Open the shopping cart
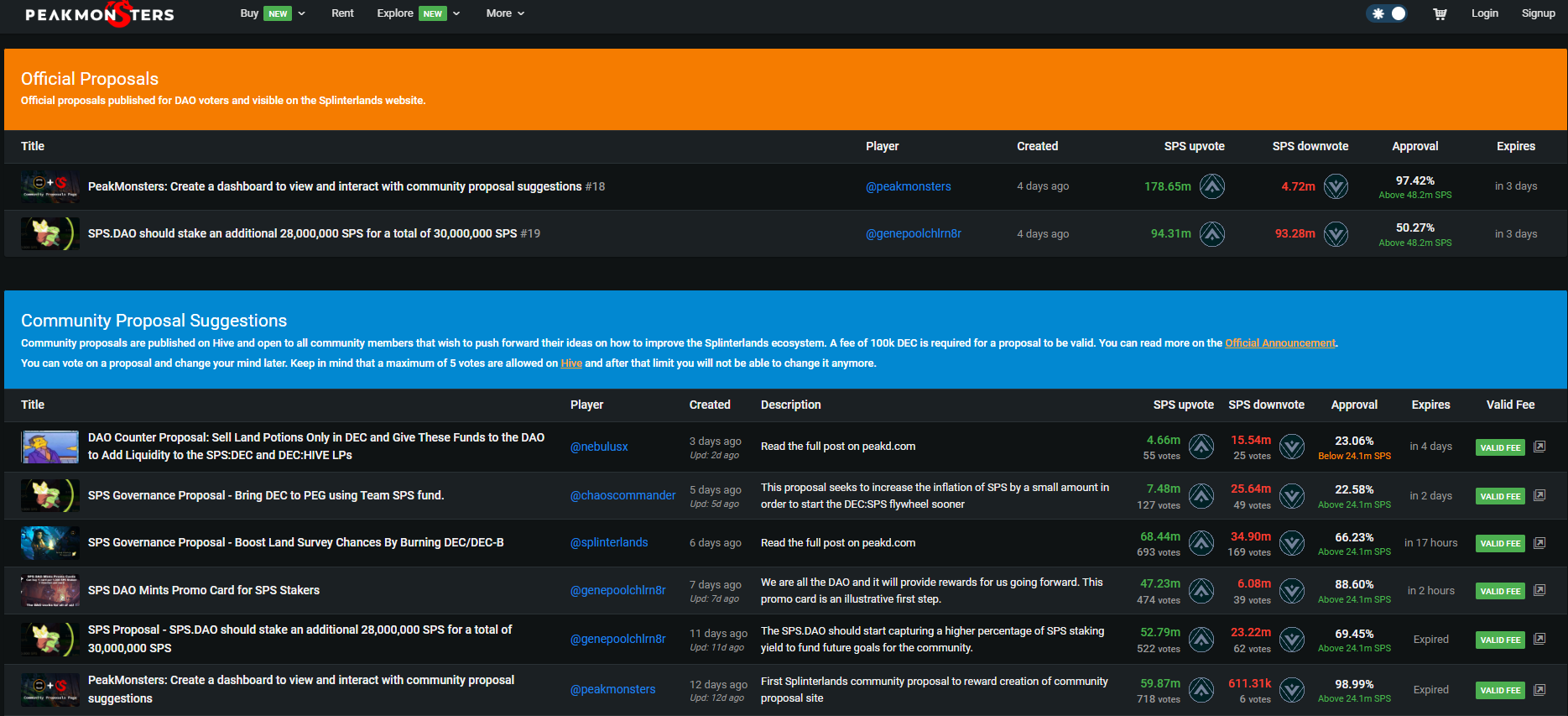Screen dimensions: 1568x716 (x=1440, y=13)
